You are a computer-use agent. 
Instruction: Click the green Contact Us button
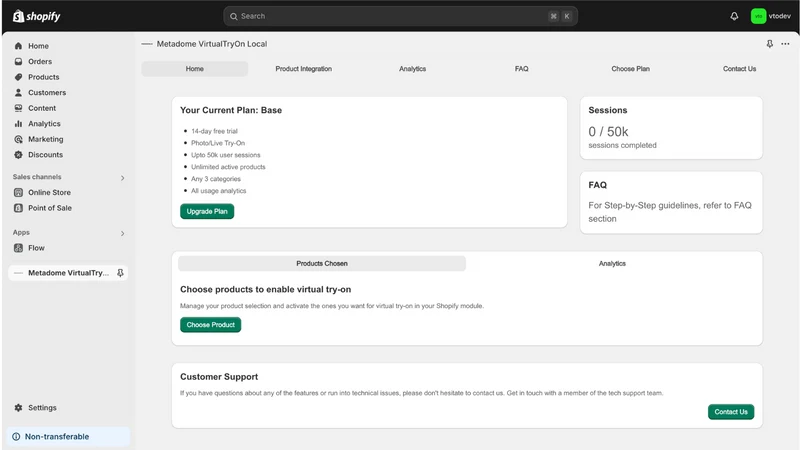coord(731,412)
